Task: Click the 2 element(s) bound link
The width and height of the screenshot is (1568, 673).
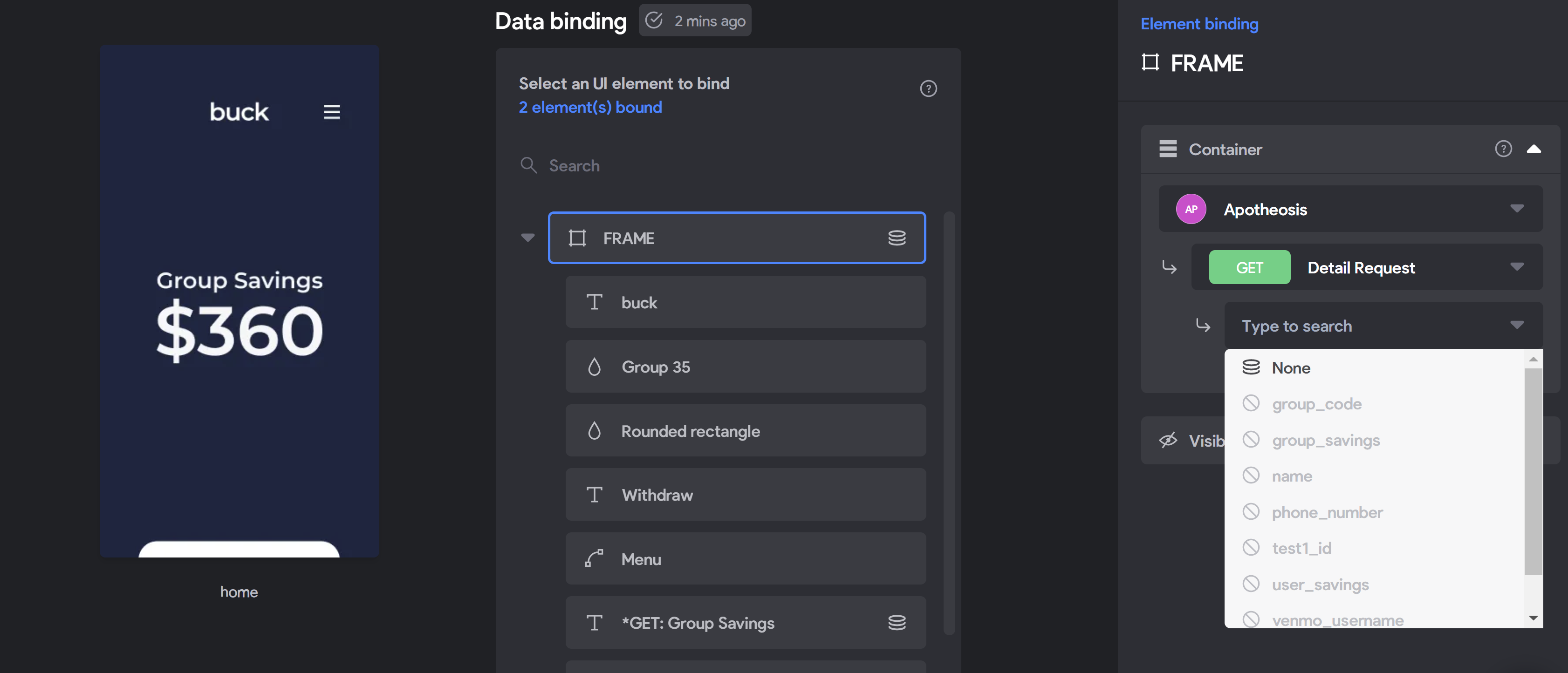Action: point(590,107)
